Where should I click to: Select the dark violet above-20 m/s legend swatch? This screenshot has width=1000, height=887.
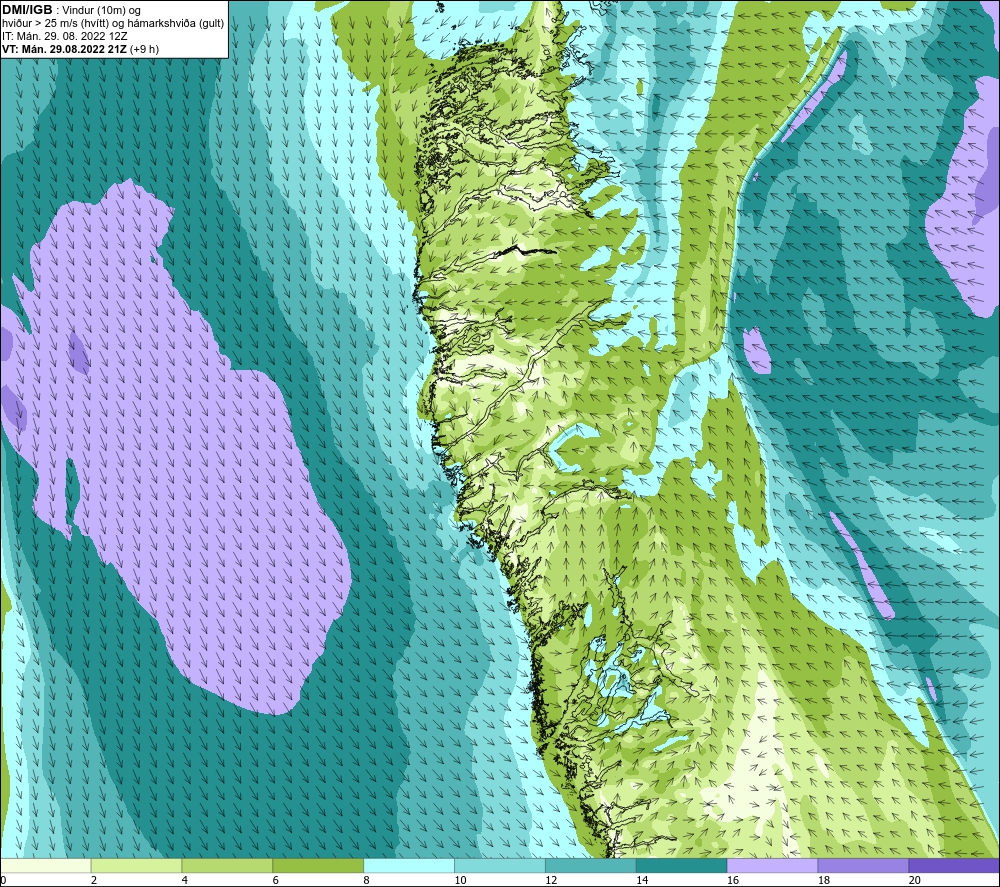tap(953, 865)
